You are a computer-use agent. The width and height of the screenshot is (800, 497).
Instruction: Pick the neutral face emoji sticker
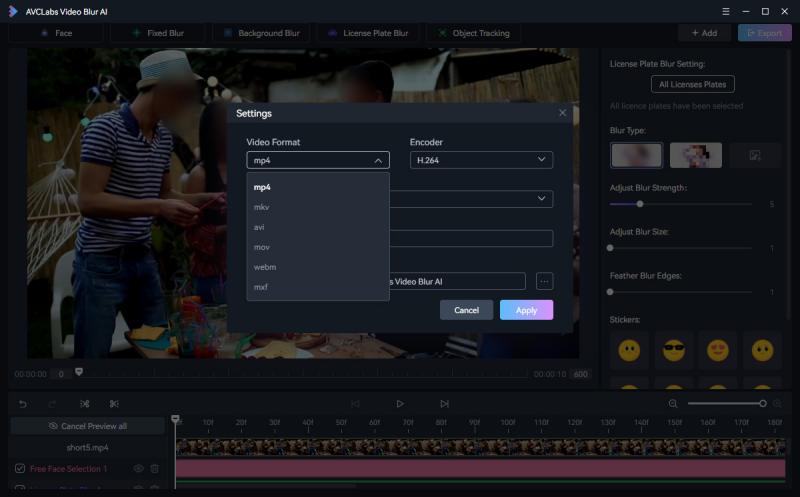tap(629, 351)
